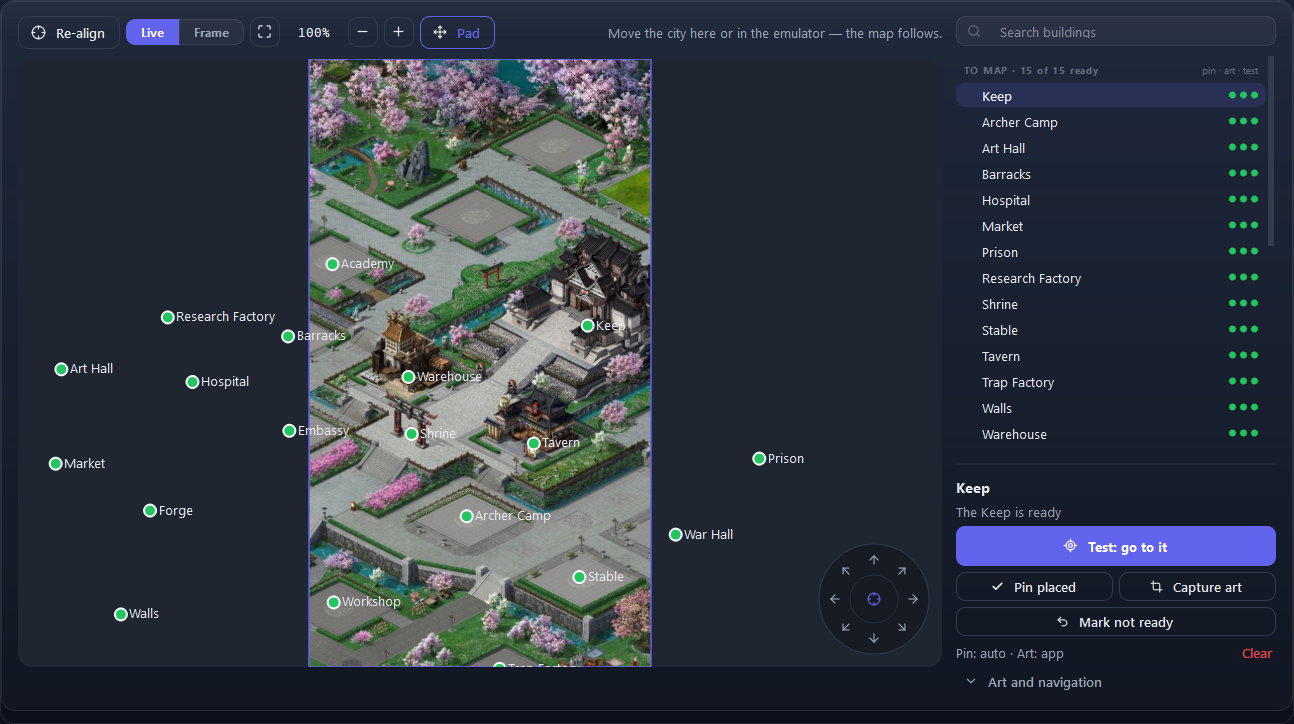
Task: Pan up-left using the diagonal pad arrow
Action: 846,571
